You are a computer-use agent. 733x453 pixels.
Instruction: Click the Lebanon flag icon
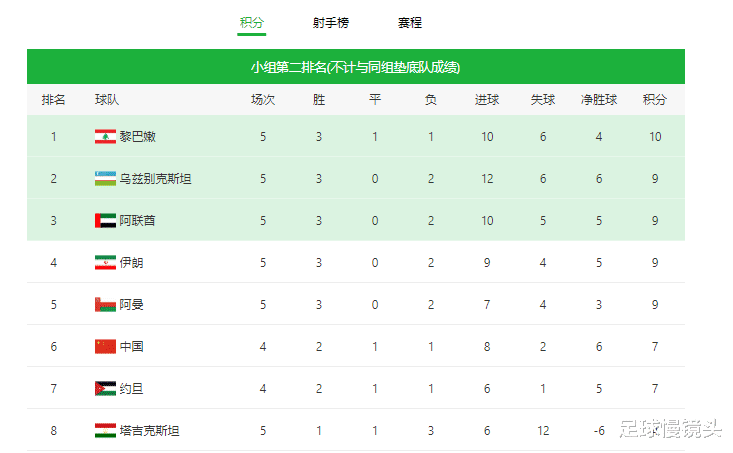click(x=105, y=137)
